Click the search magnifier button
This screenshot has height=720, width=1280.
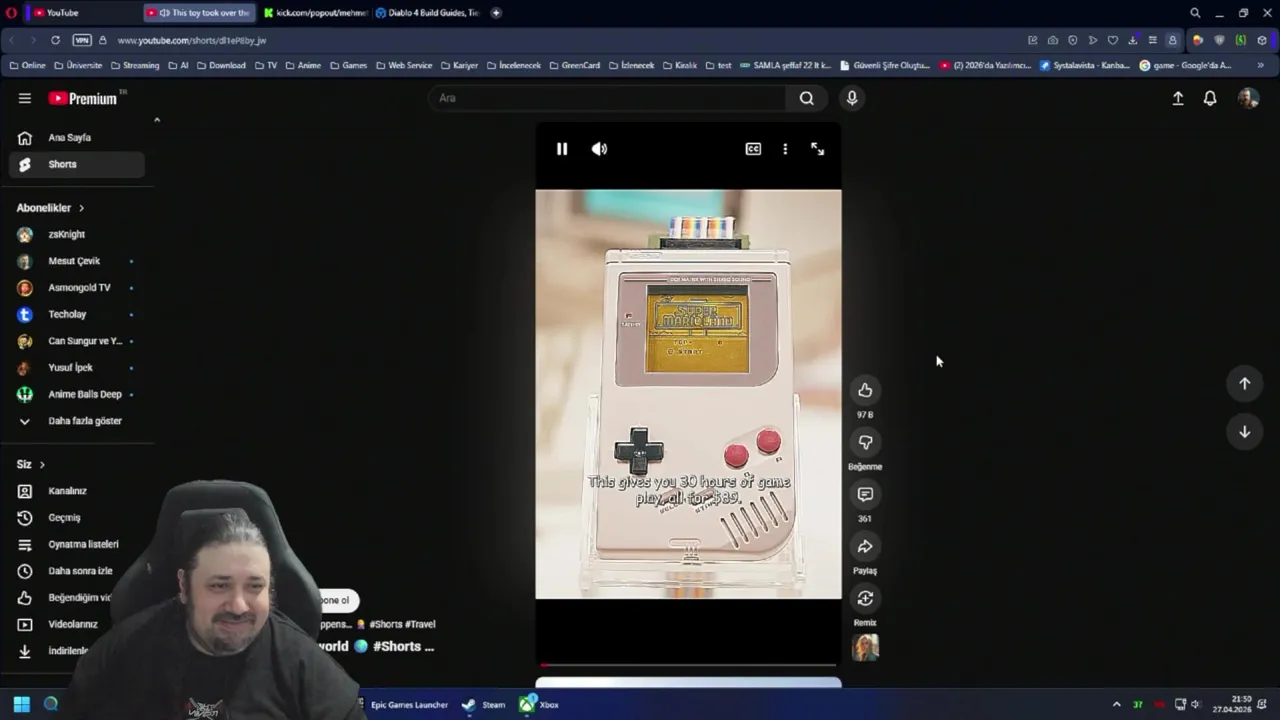(806, 98)
